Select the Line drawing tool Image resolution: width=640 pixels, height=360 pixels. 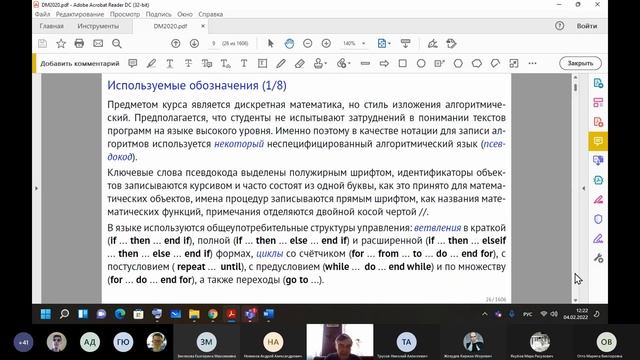tap(365, 63)
